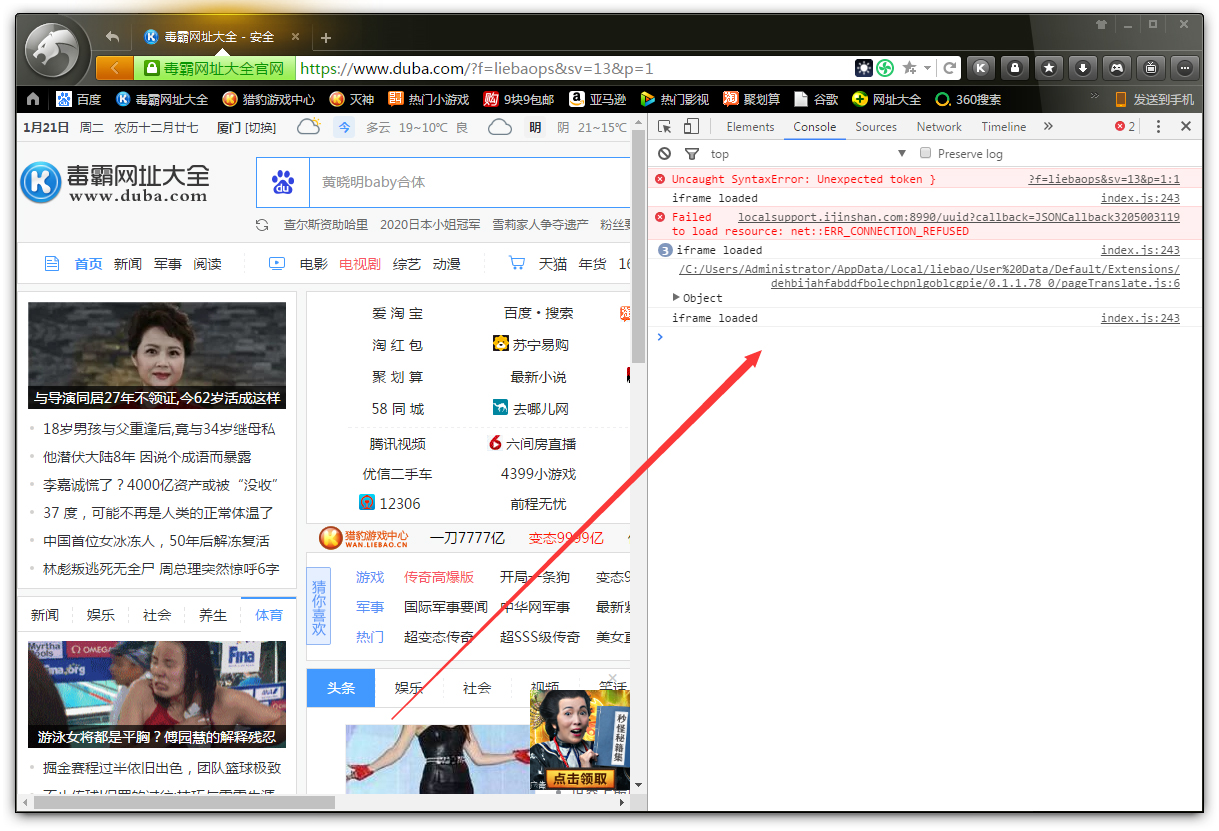Switch to the Network tab

coord(938,127)
